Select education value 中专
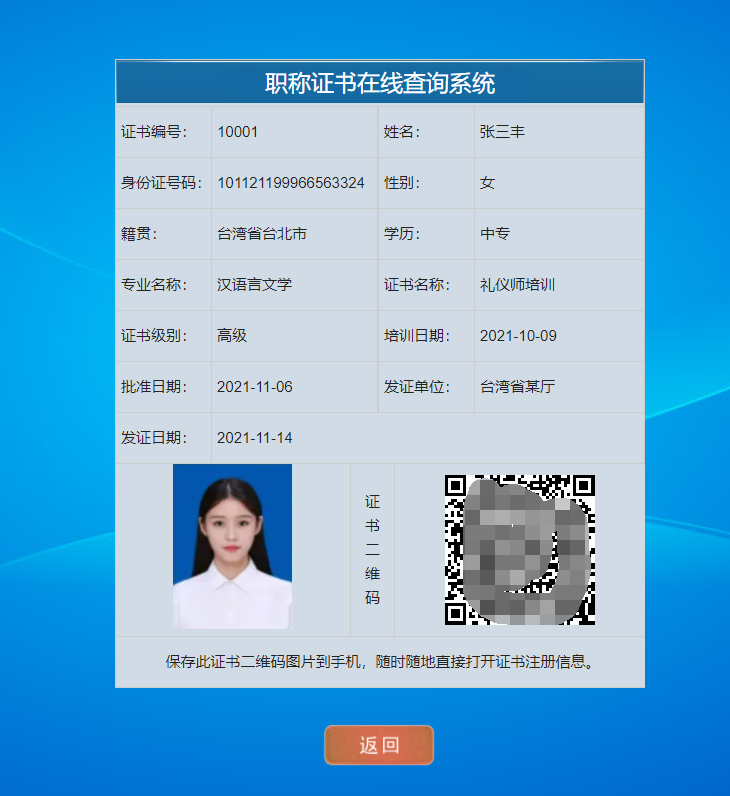730x796 pixels. 495,234
